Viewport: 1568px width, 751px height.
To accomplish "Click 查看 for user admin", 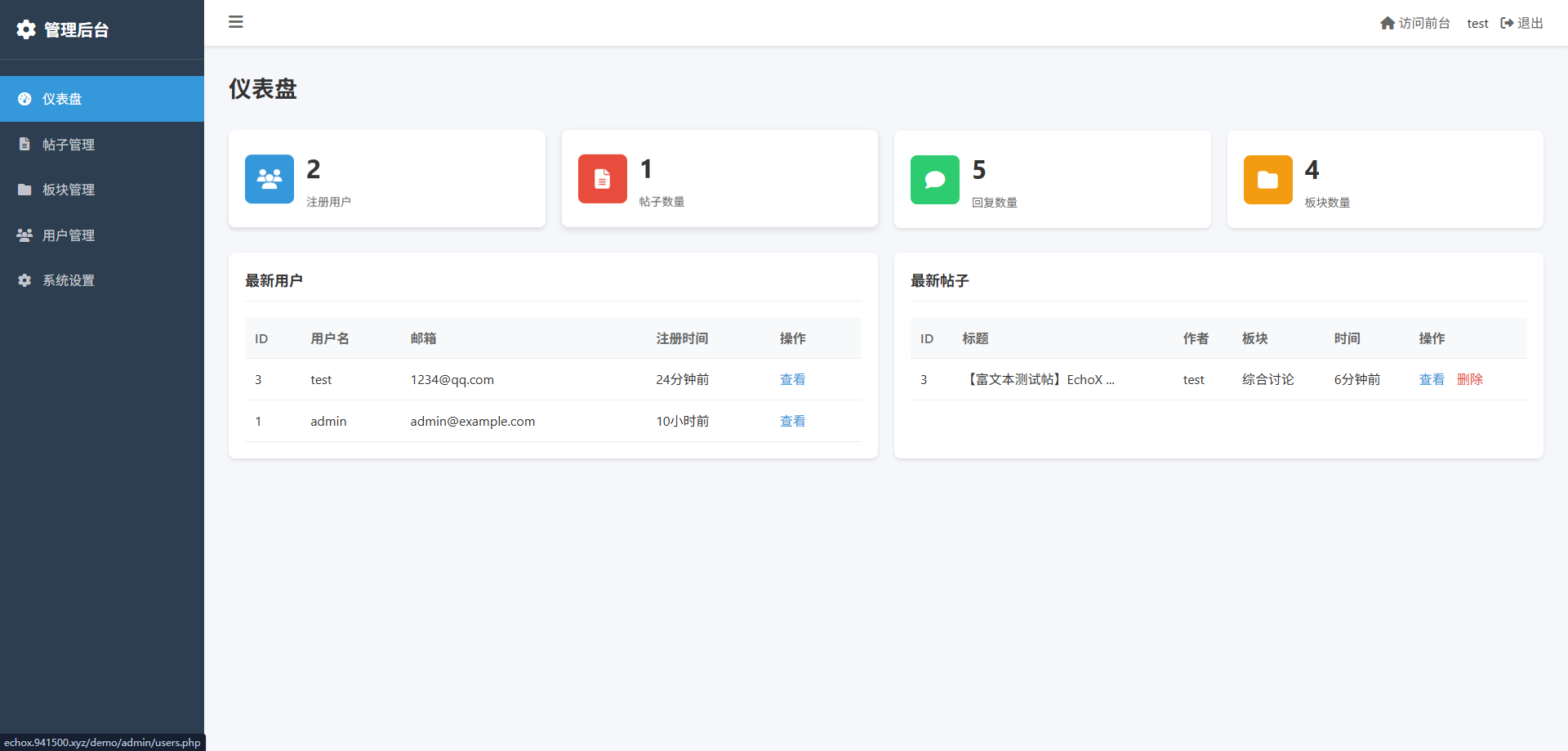I will [791, 421].
